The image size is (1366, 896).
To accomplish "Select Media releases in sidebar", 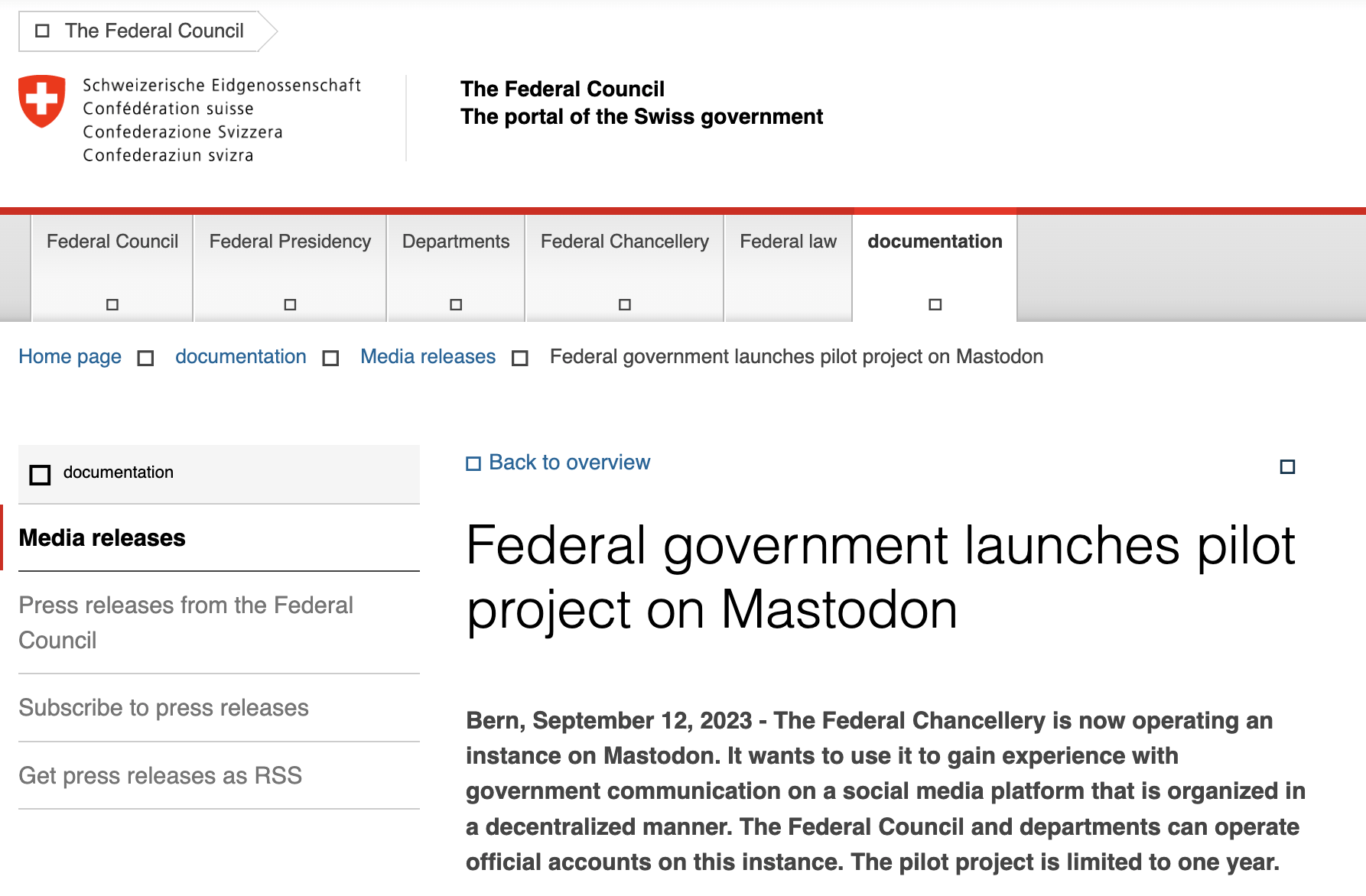I will coord(219,538).
